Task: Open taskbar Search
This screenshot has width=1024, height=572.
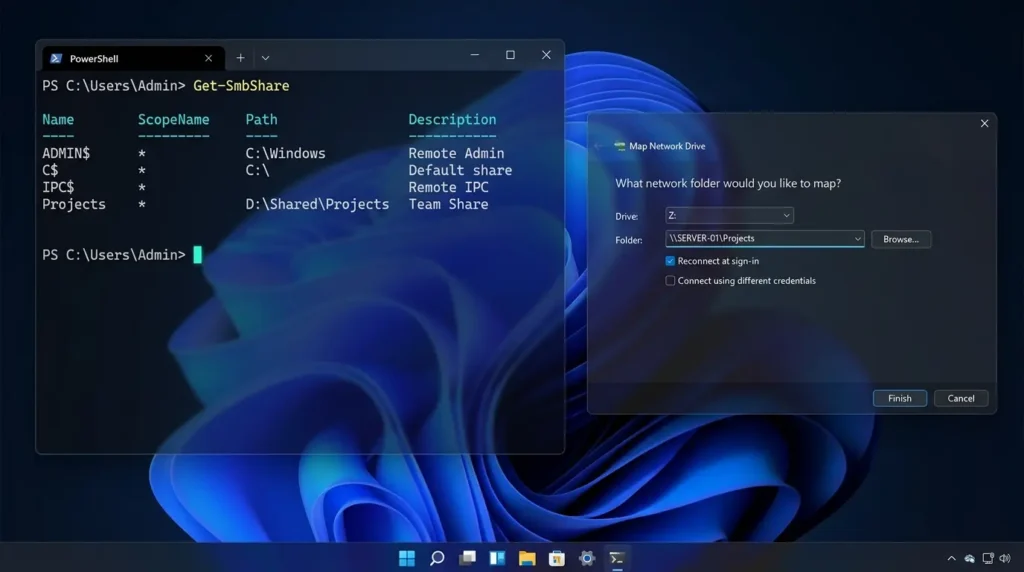Action: click(437, 558)
